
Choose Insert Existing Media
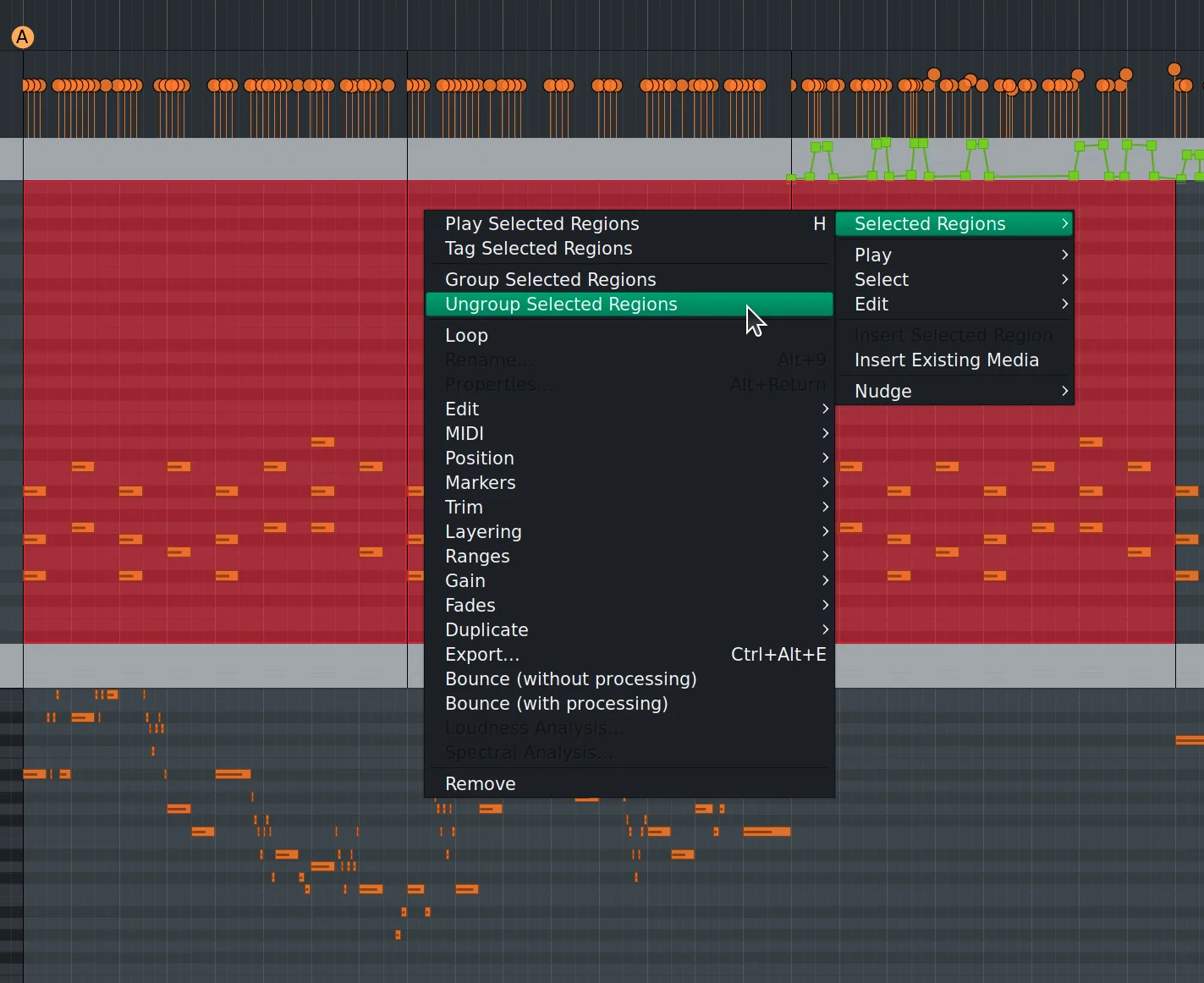click(x=954, y=360)
